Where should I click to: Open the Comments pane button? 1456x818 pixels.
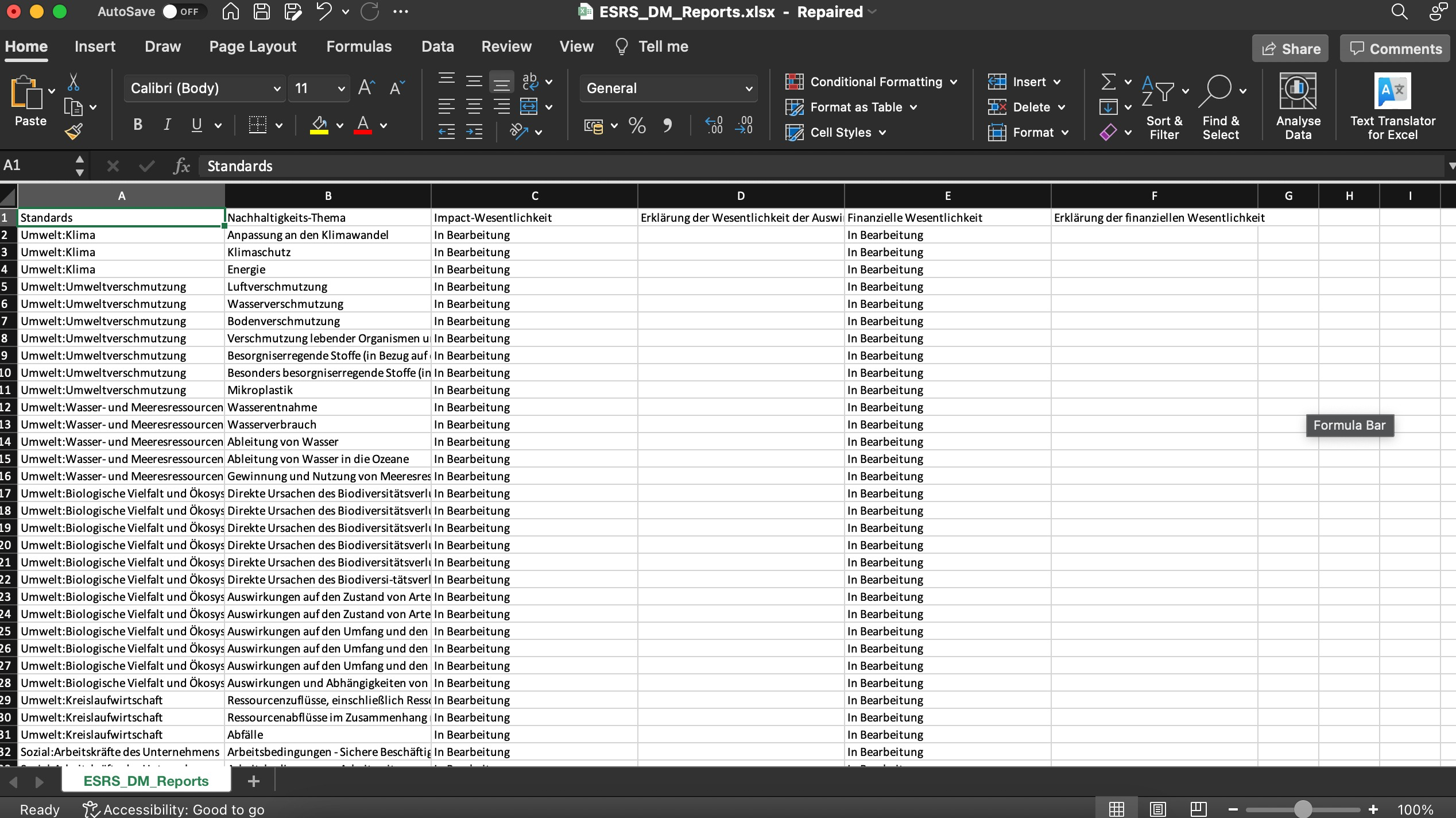(x=1395, y=49)
